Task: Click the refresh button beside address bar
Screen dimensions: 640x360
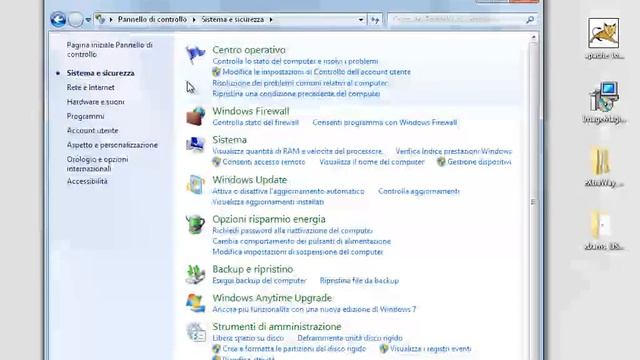Action: (x=375, y=19)
